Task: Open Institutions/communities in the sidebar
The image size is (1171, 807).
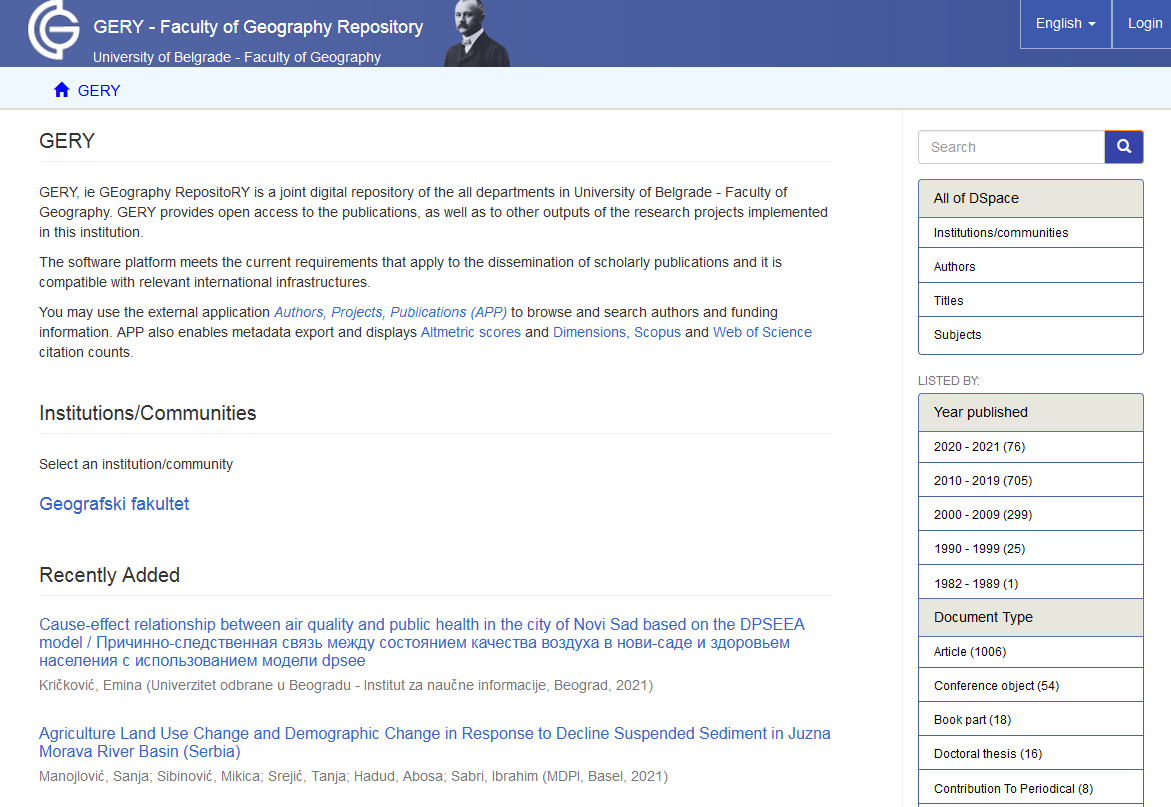Action: [x=1000, y=233]
